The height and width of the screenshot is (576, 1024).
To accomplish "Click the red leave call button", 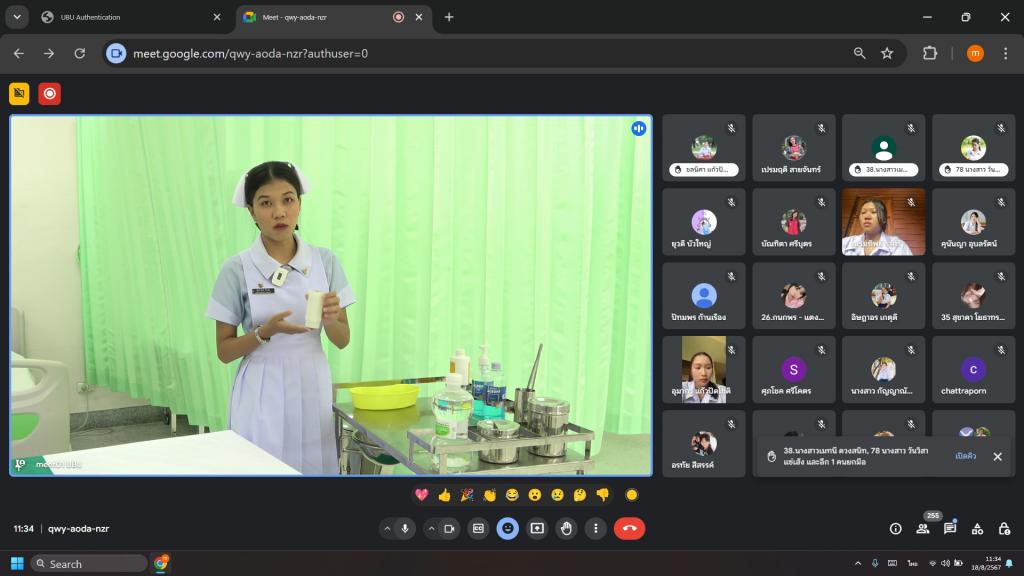I will click(x=629, y=528).
